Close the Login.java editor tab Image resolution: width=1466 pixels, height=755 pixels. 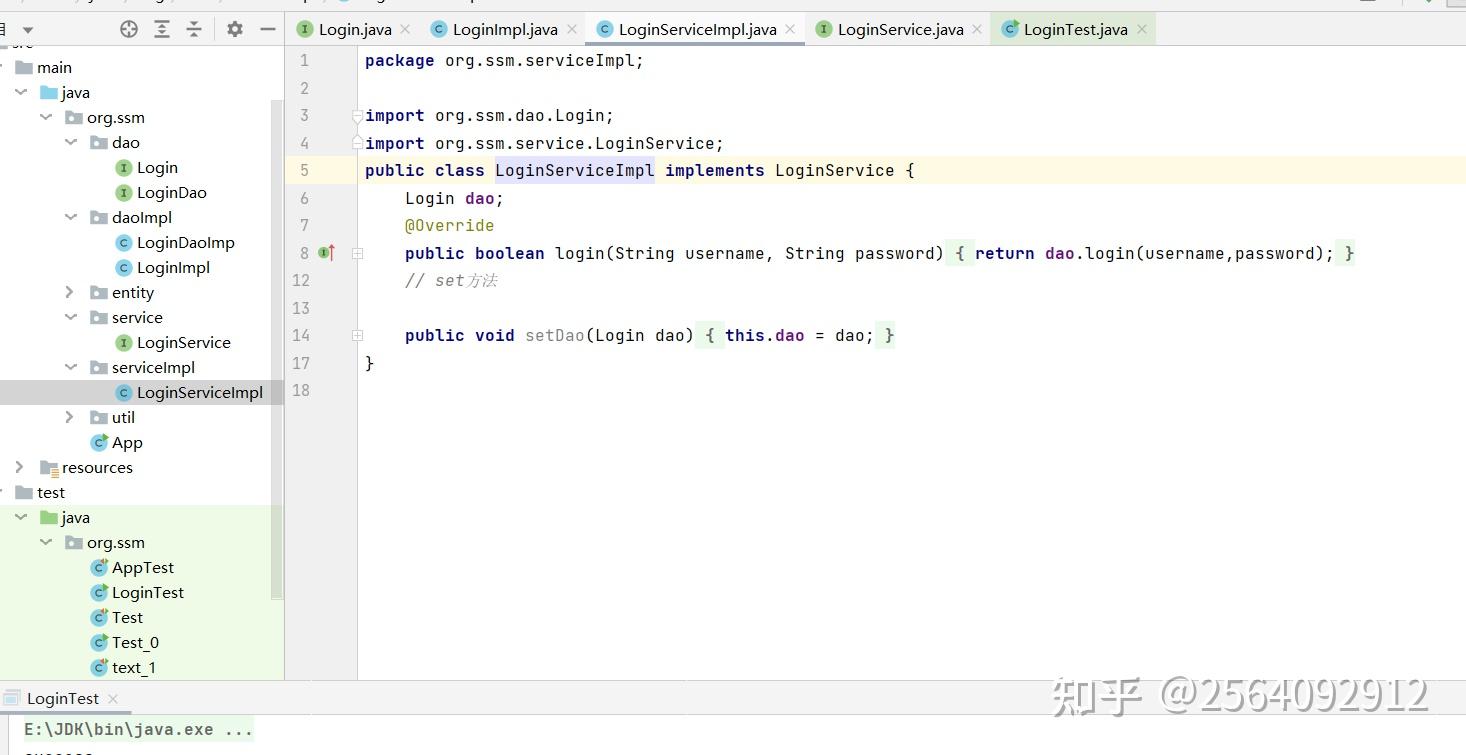(x=405, y=30)
